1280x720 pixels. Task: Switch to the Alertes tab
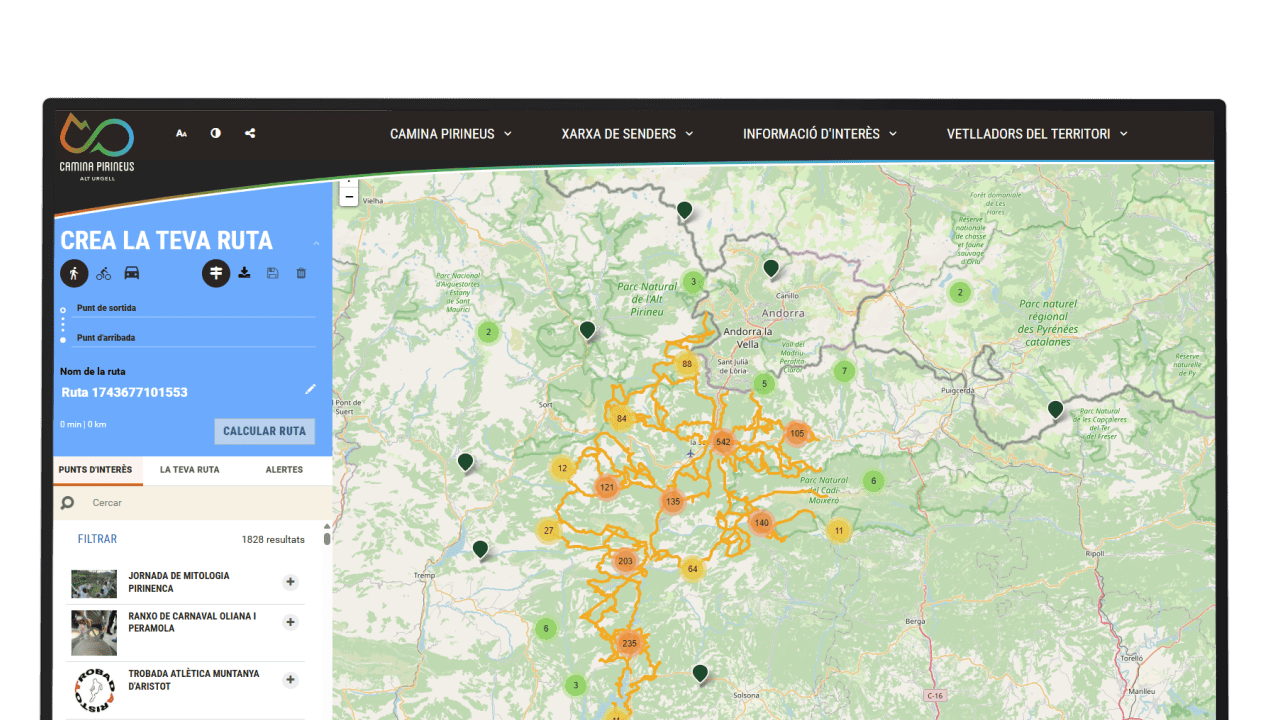[x=284, y=470]
